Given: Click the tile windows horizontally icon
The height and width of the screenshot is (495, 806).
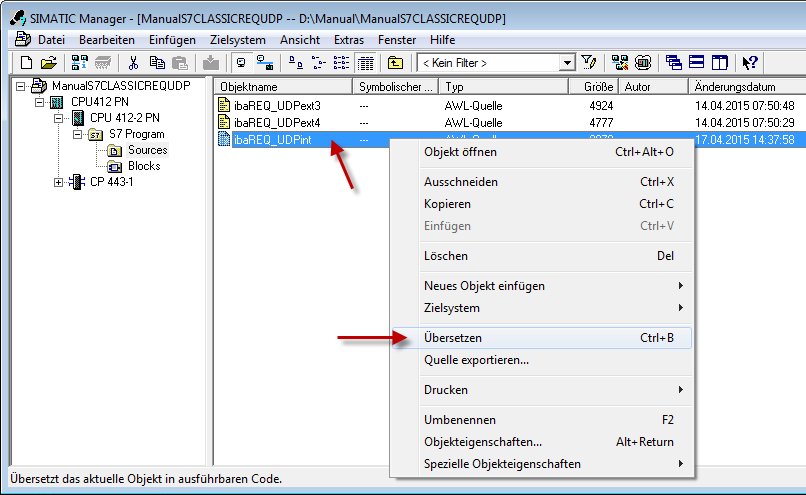Looking at the screenshot, I should [697, 63].
